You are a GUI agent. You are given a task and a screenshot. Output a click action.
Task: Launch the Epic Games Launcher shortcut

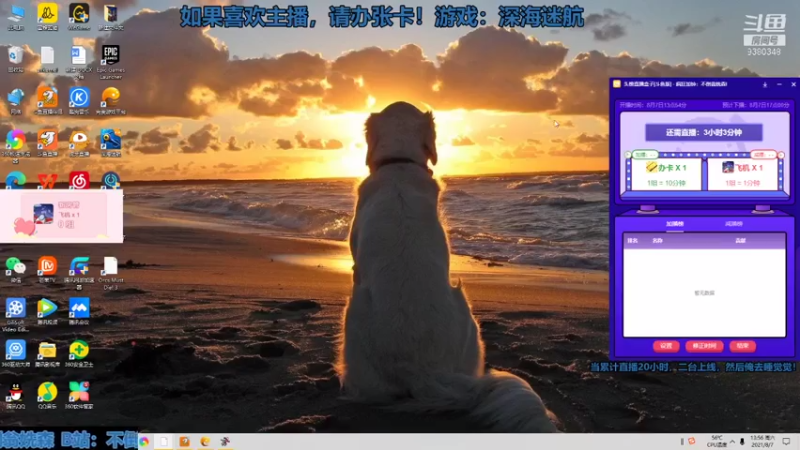pos(110,61)
